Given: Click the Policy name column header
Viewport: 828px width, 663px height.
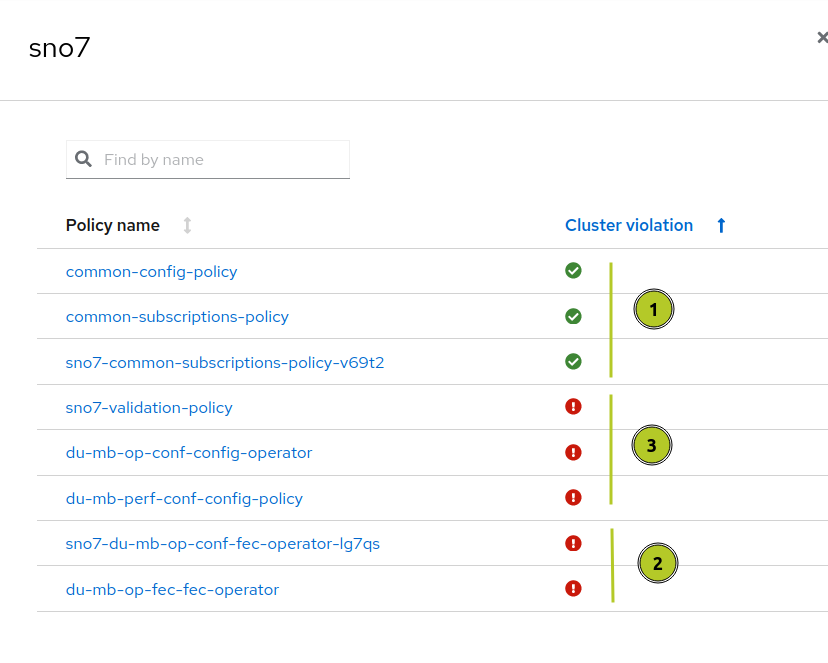Looking at the screenshot, I should pos(113,225).
